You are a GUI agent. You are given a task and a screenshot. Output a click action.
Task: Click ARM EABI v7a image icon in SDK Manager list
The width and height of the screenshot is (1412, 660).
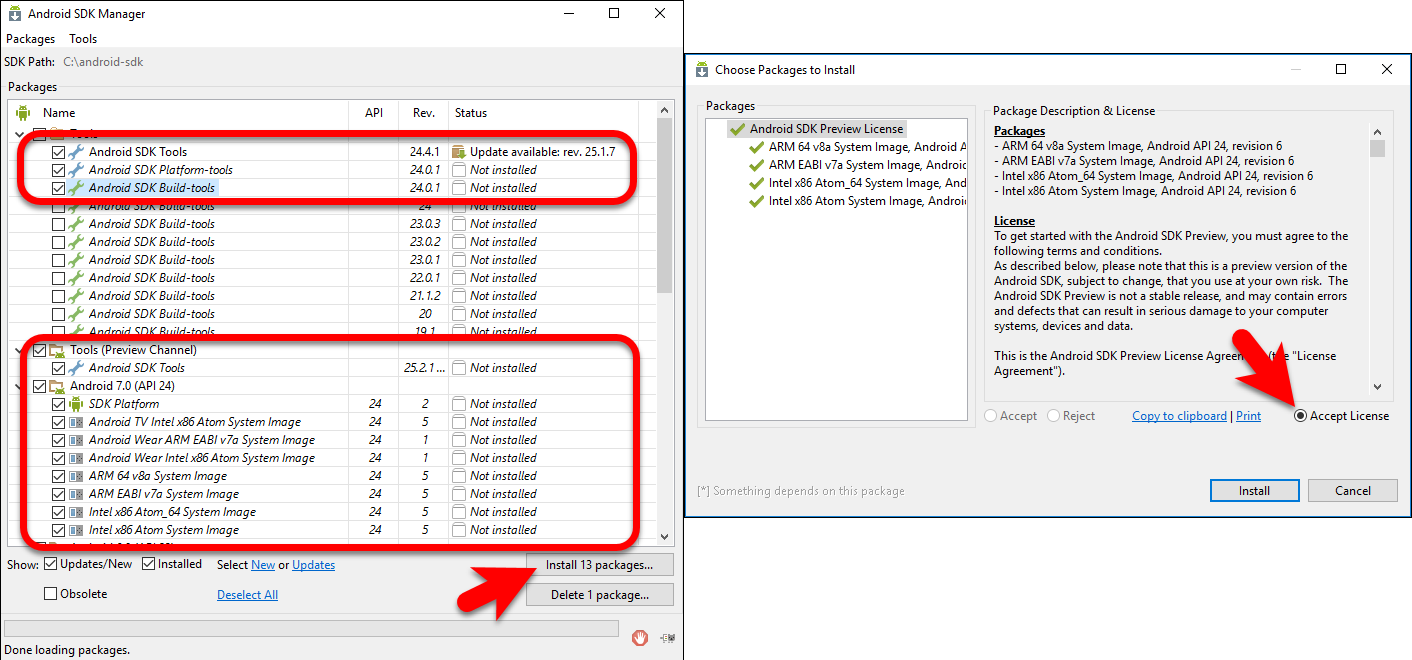(76, 494)
